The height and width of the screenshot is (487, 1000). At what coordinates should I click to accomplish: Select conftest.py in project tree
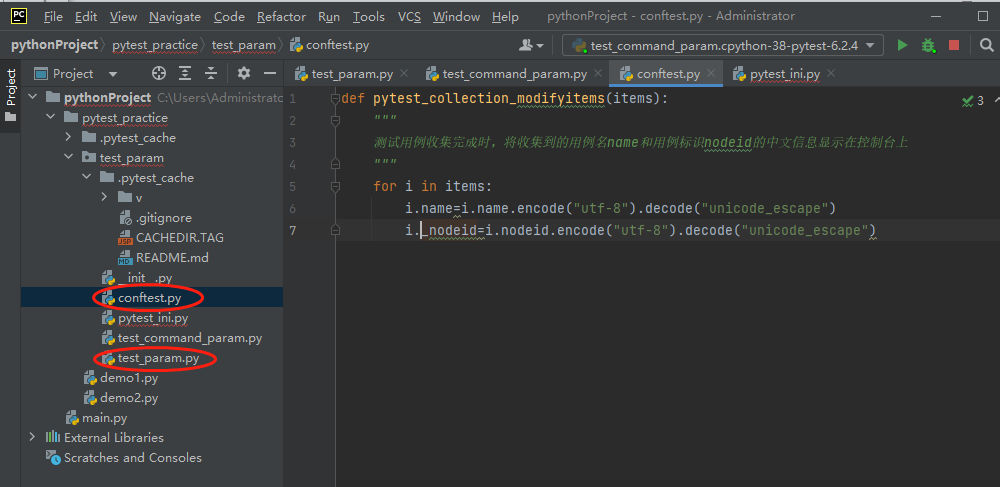pos(149,298)
